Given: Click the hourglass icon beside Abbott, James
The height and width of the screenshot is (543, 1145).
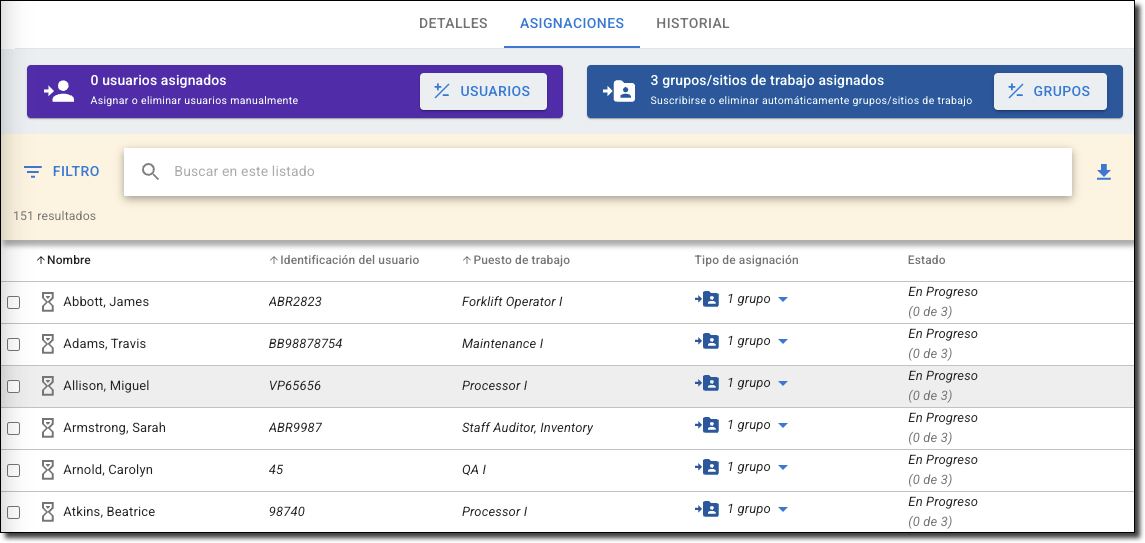Looking at the screenshot, I should pyautogui.click(x=47, y=301).
